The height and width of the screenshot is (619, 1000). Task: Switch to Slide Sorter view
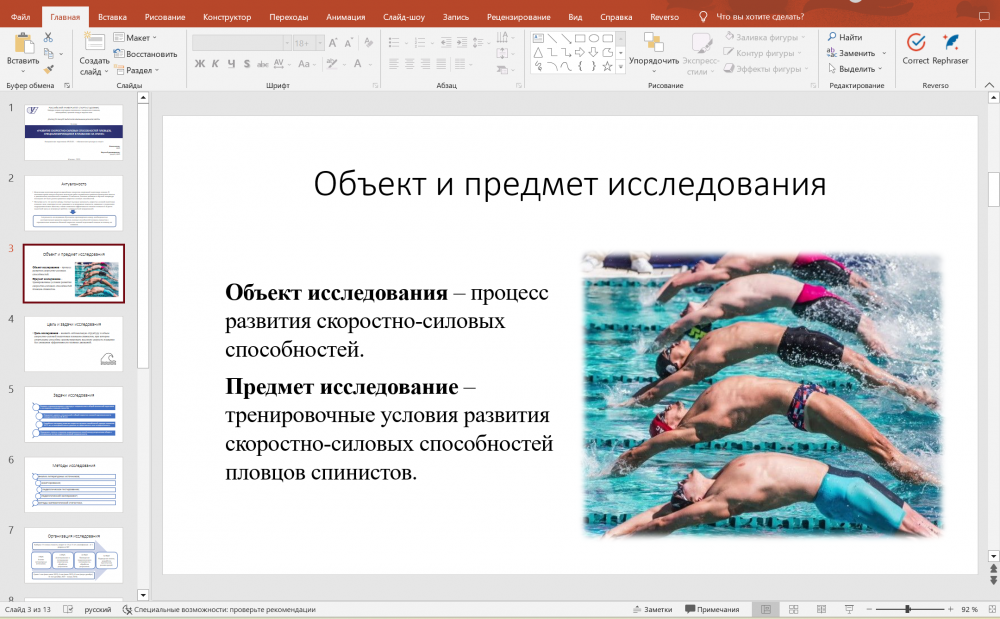[x=793, y=609]
